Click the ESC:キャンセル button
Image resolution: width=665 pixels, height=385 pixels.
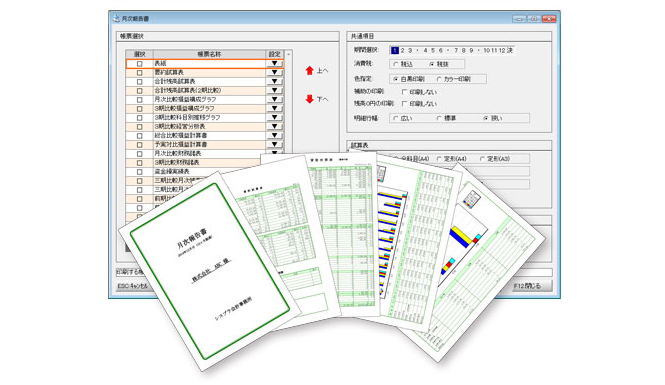pos(133,286)
